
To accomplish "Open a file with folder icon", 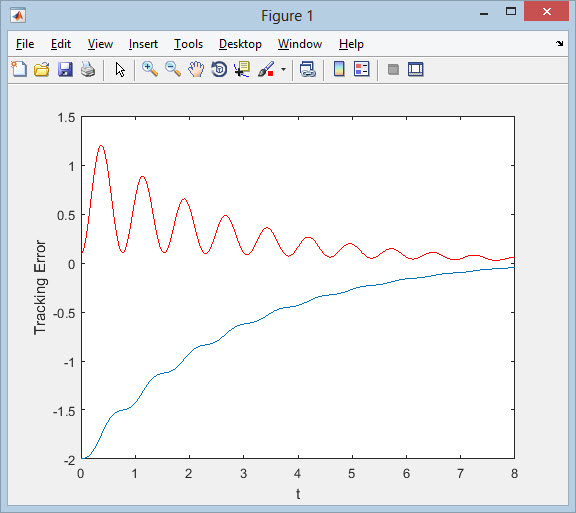I will coord(42,69).
